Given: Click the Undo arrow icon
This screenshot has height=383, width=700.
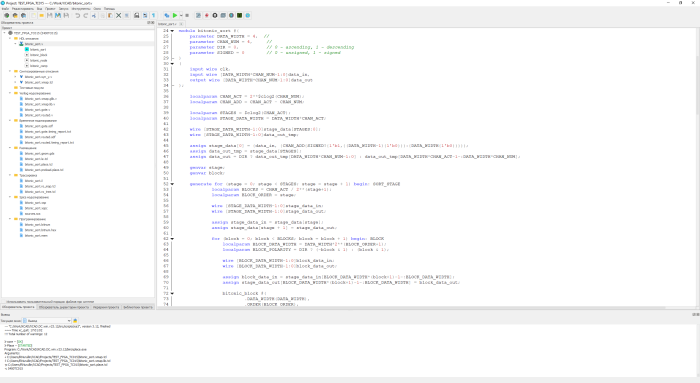Looking at the screenshot, I should [78, 15].
